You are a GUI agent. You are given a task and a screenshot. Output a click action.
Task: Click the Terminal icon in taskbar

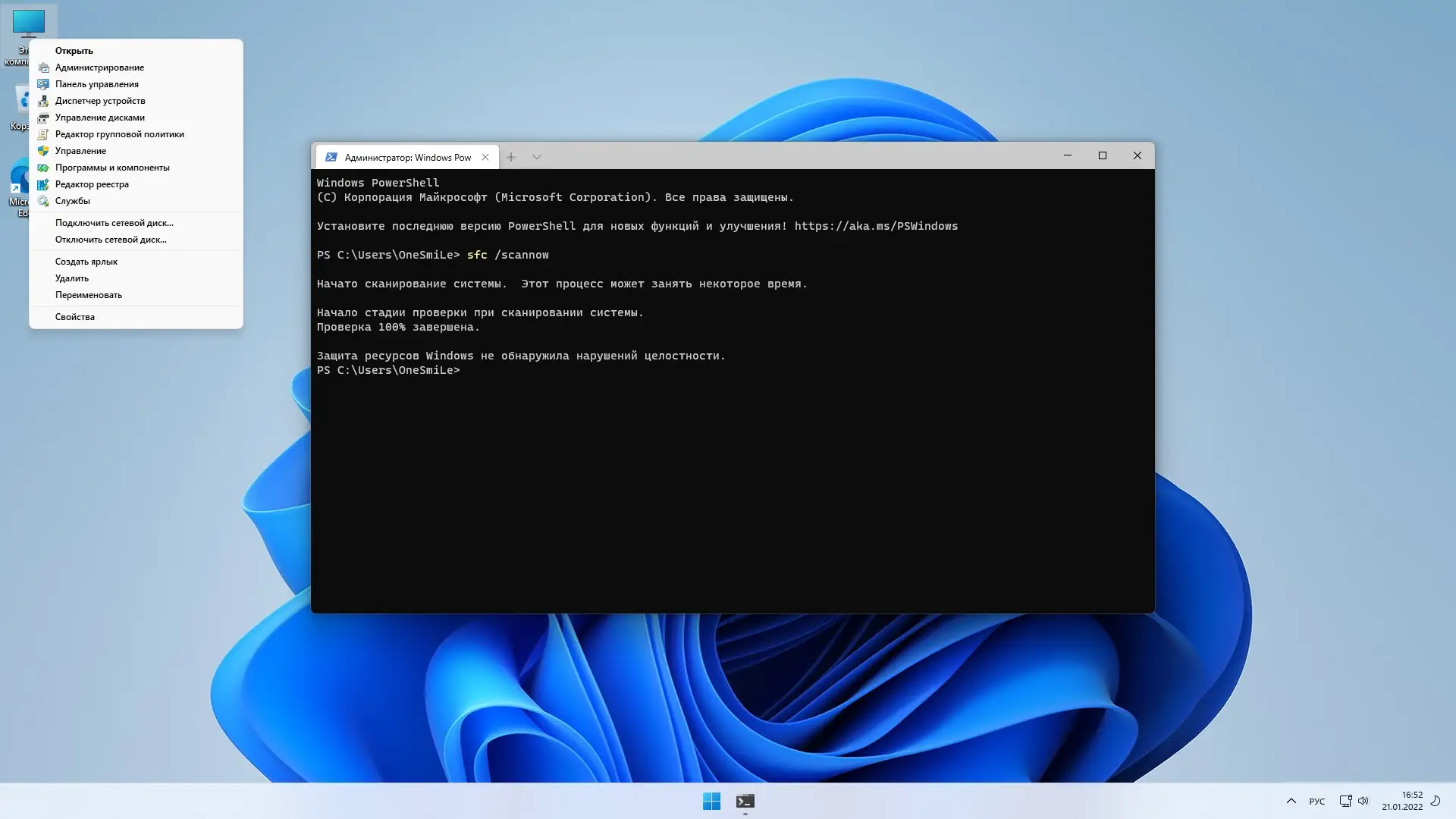[745, 801]
